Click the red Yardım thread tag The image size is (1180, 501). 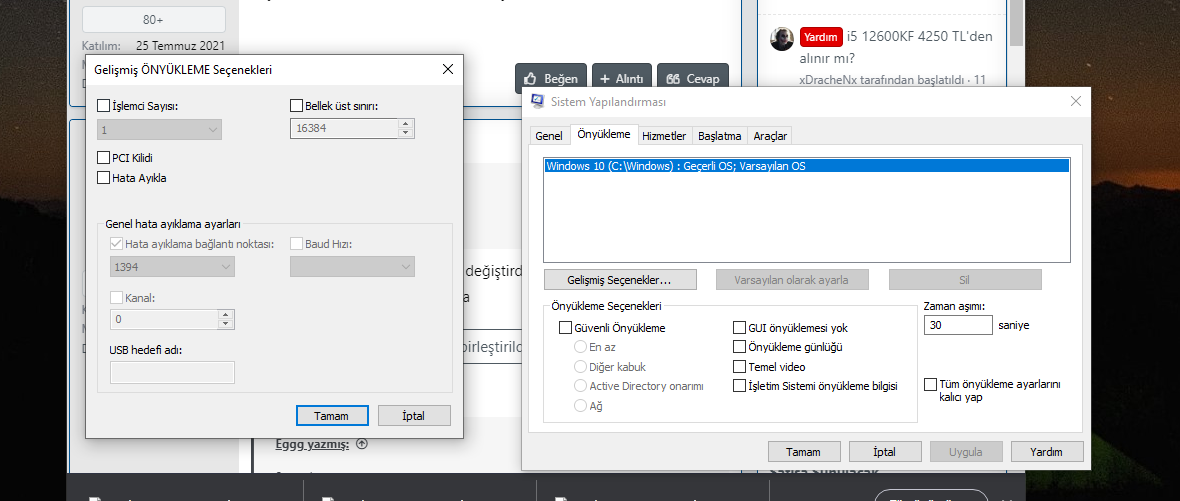(821, 36)
